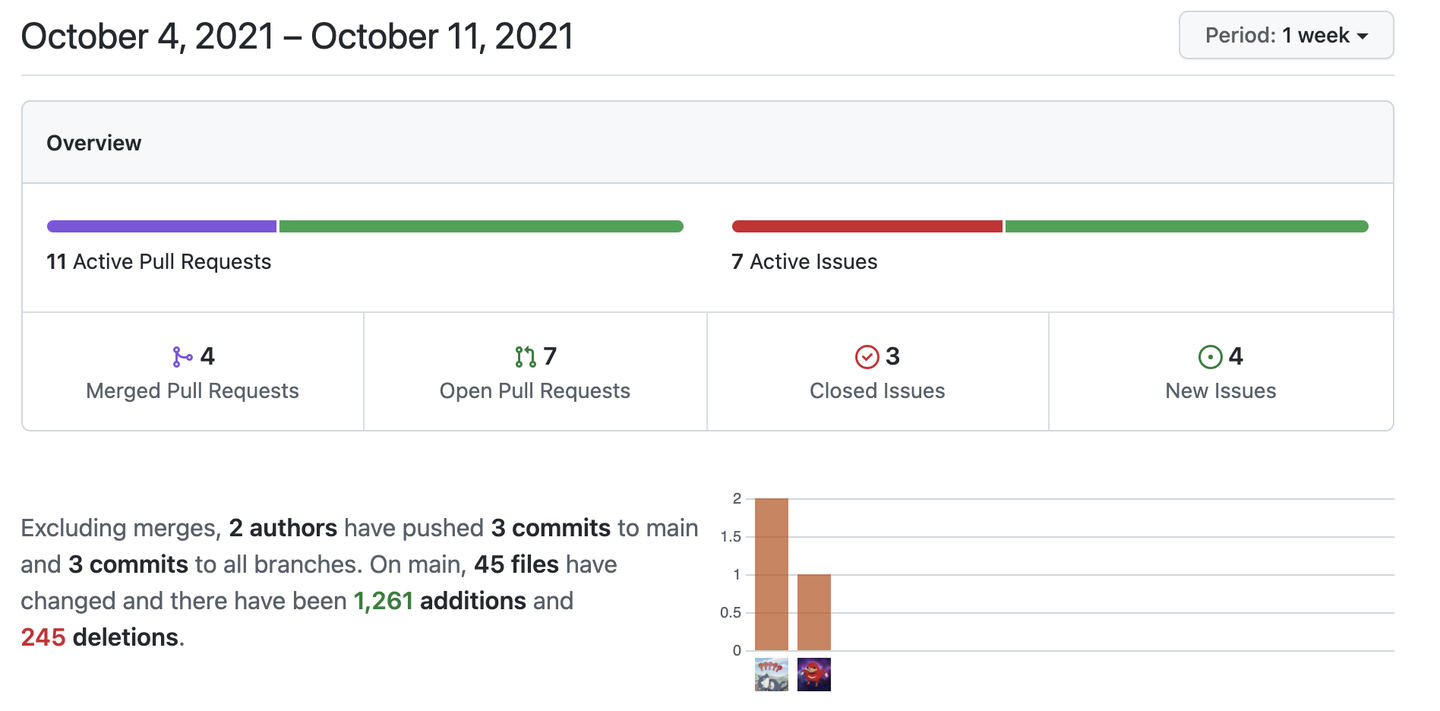Open the Period: 1 week dropdown
Viewport: 1440px width, 711px height.
tap(1286, 35)
